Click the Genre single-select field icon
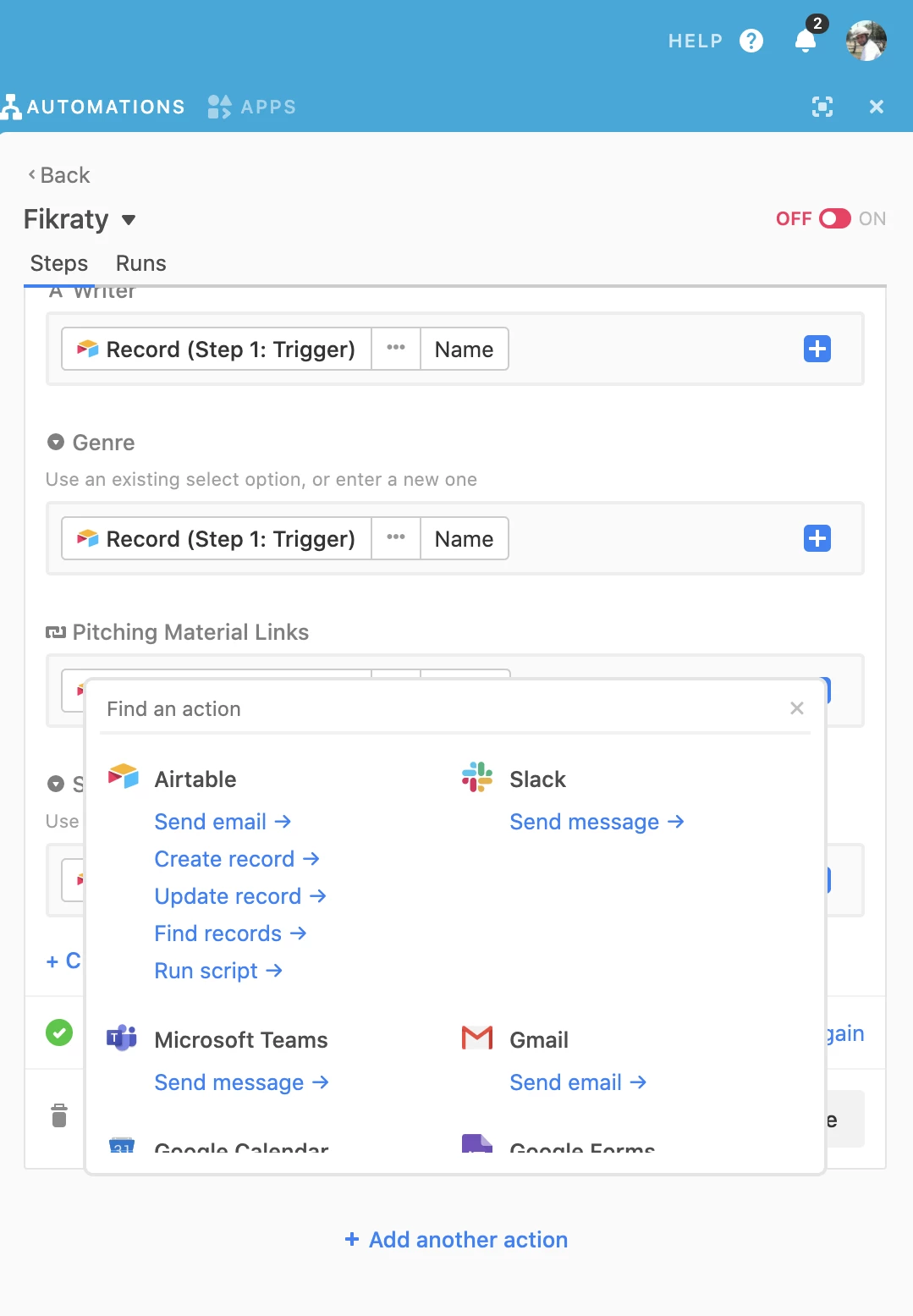The height and width of the screenshot is (1316, 913). tap(56, 442)
